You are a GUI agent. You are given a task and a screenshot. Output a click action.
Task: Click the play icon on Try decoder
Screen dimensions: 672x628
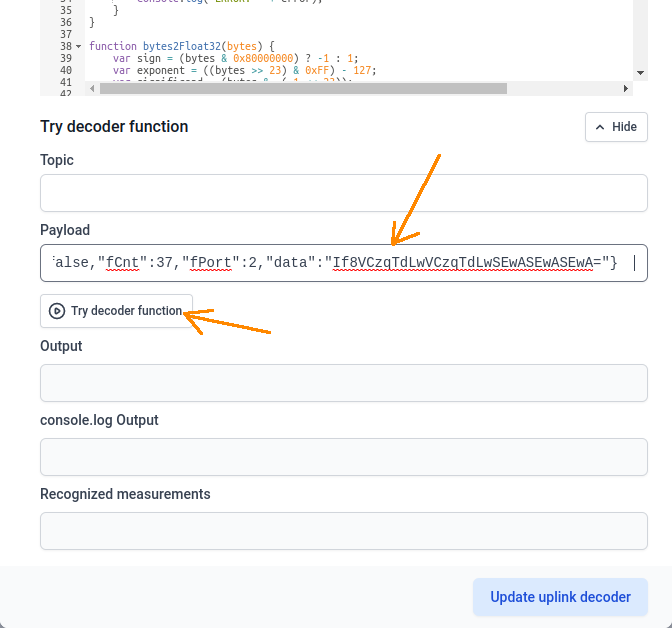click(x=57, y=311)
